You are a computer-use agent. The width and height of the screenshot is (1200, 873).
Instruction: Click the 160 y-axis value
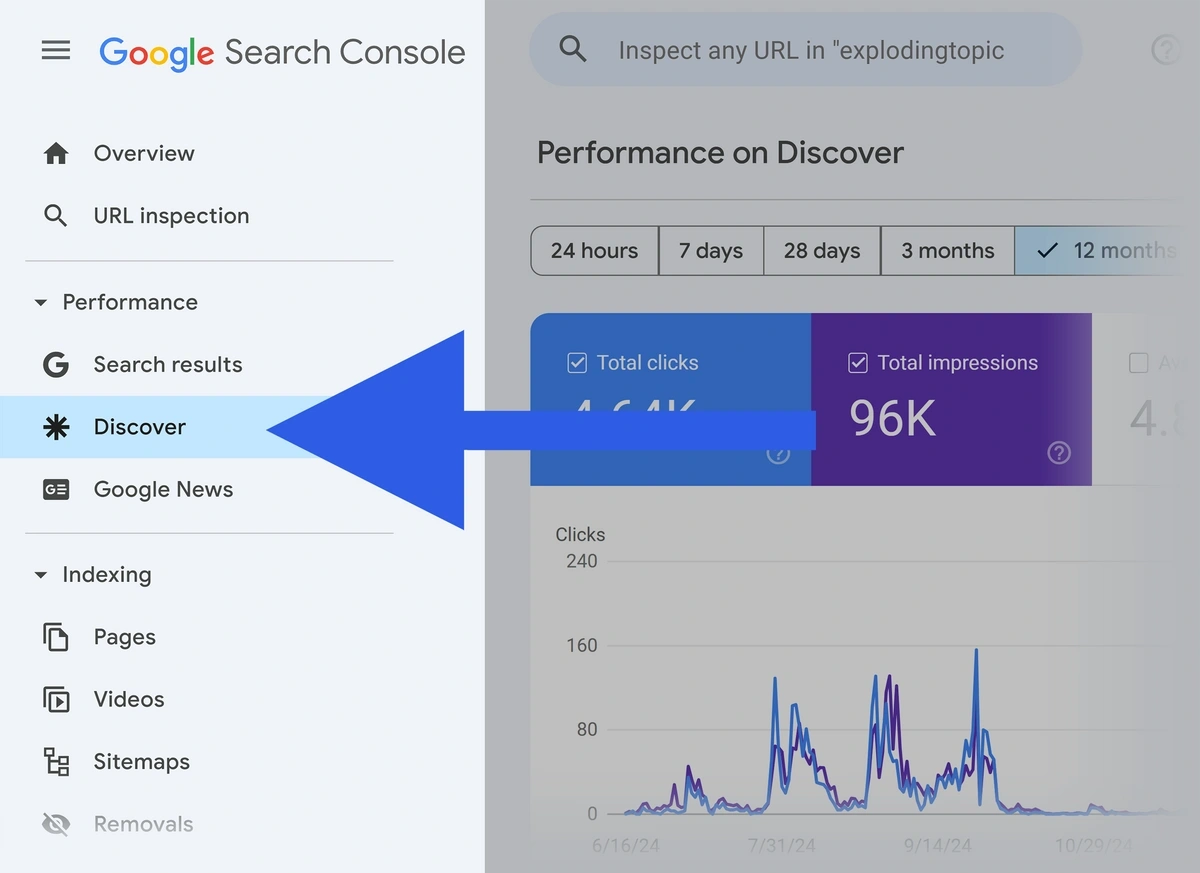pyautogui.click(x=581, y=645)
